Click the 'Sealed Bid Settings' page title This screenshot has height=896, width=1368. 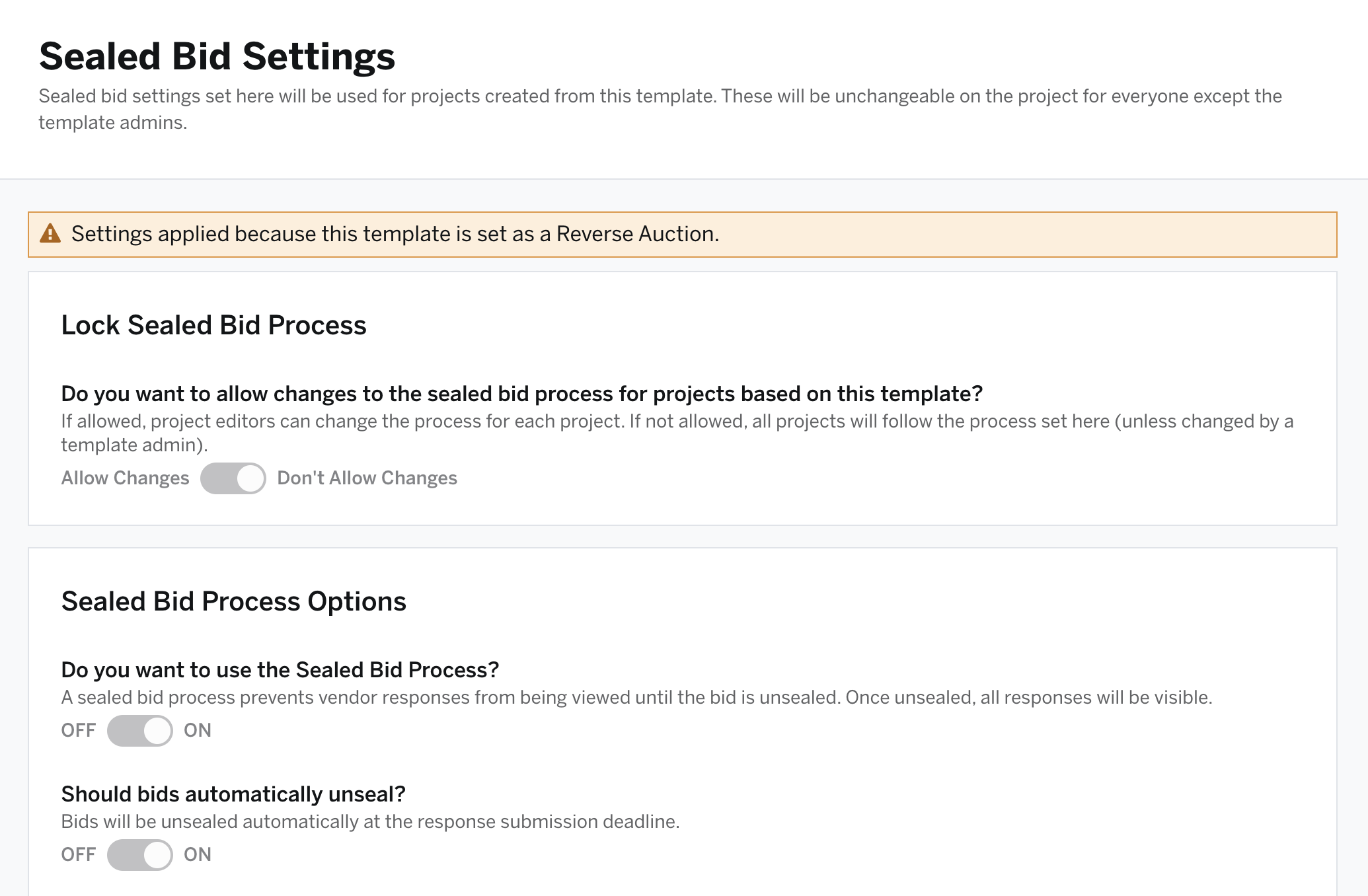[217, 56]
